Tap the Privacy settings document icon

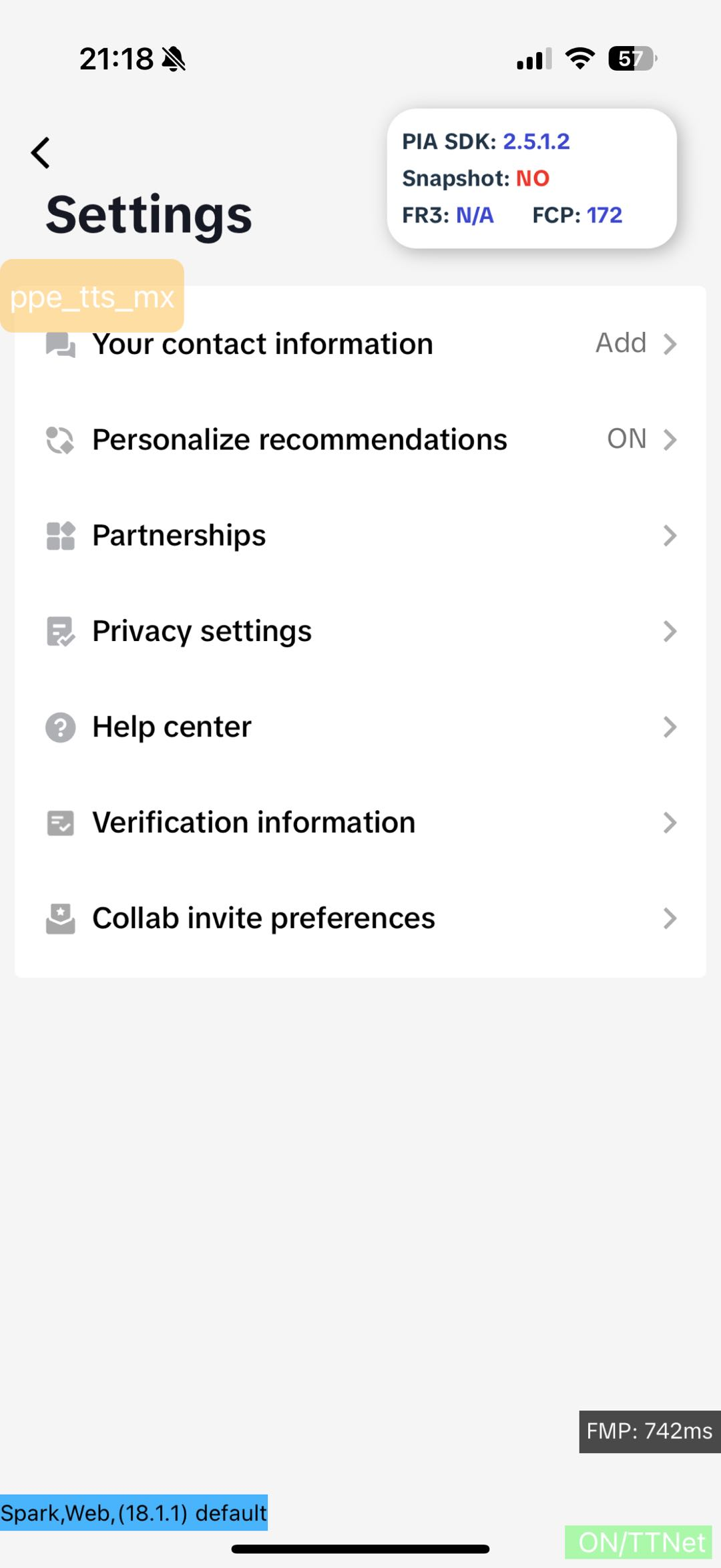60,632
